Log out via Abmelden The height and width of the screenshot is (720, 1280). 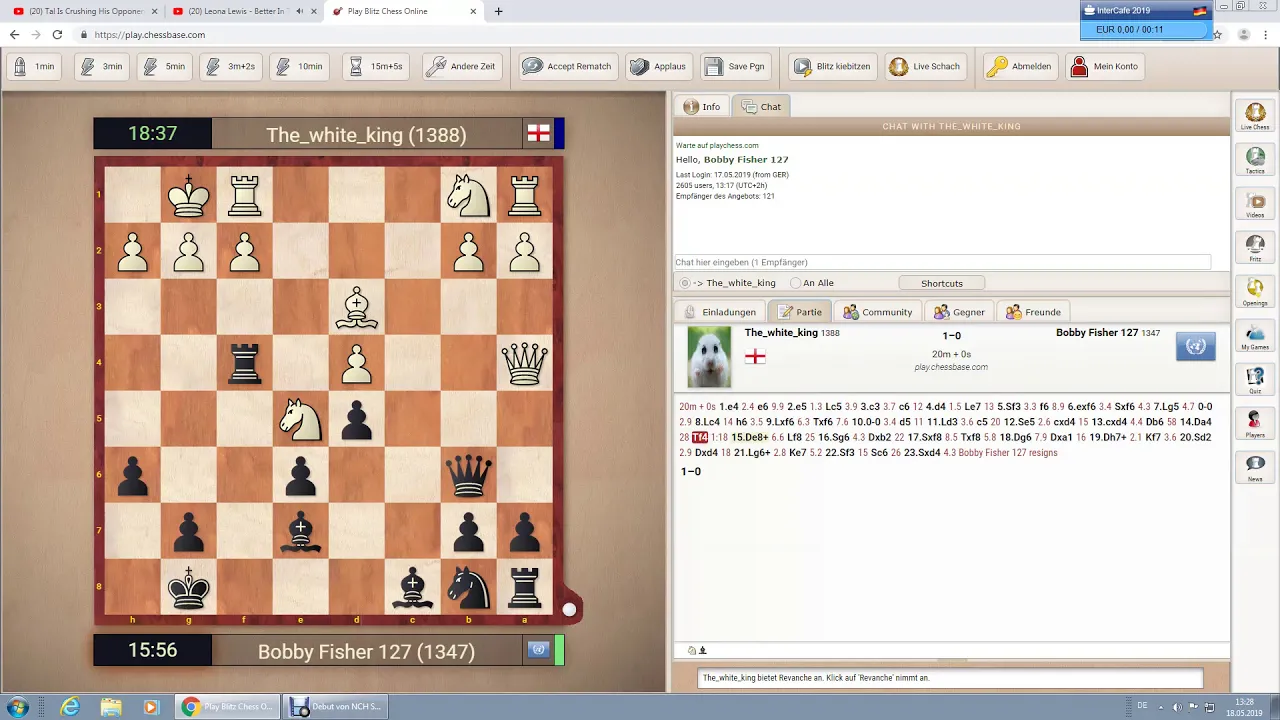[x=1020, y=66]
